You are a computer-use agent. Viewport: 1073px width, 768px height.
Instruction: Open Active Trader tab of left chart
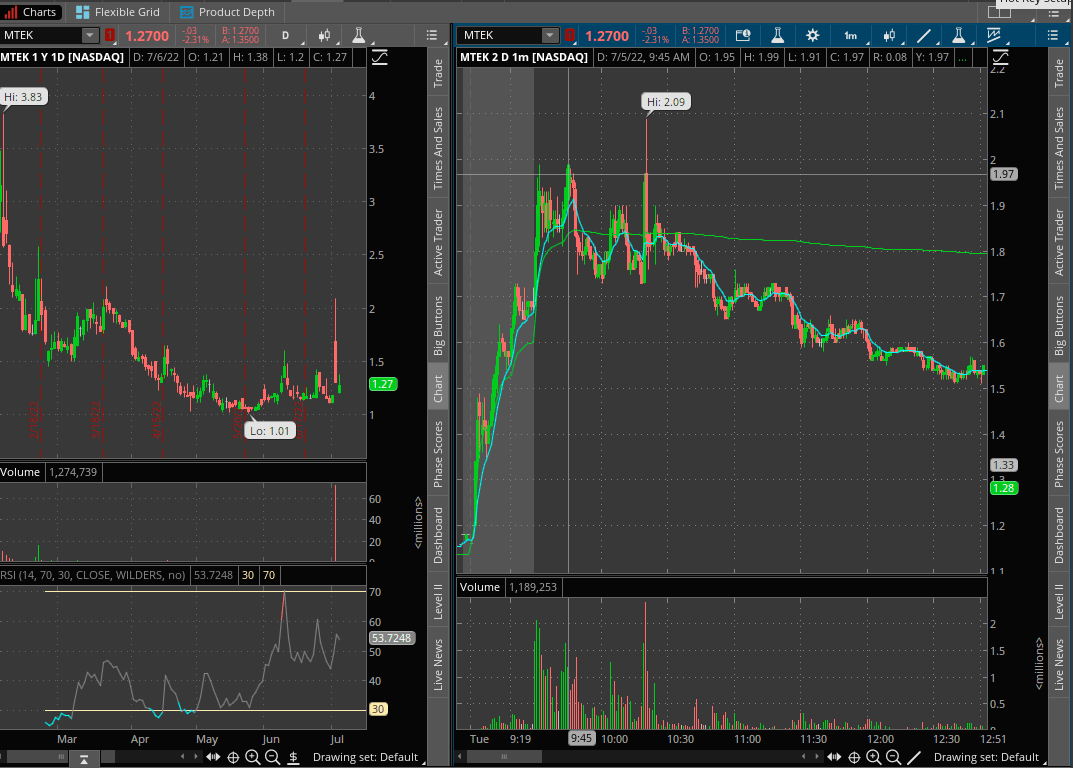coord(439,242)
